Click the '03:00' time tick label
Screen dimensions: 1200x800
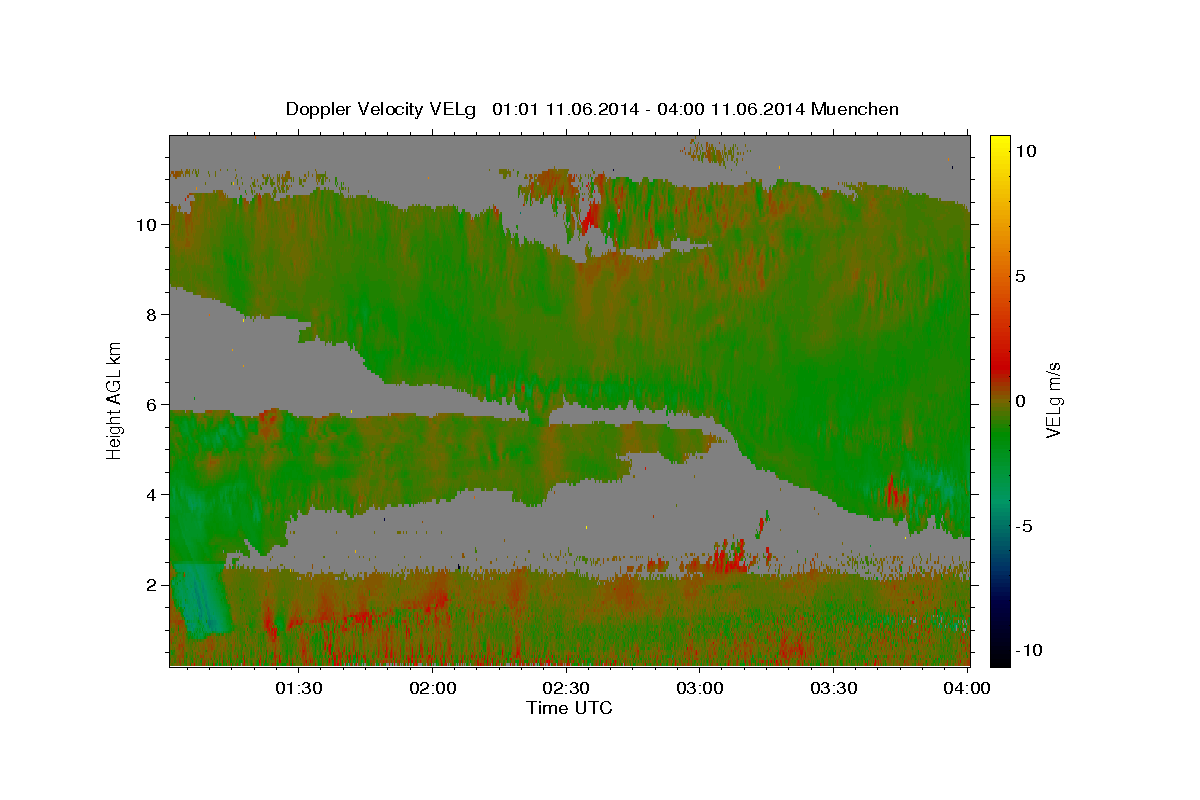tap(701, 688)
